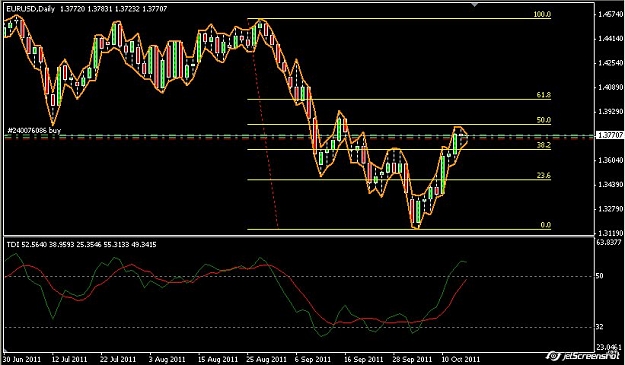Viewport: 625px width, 365px height.
Task: Select the Fibonacci 61.8 level label
Action: [544, 95]
